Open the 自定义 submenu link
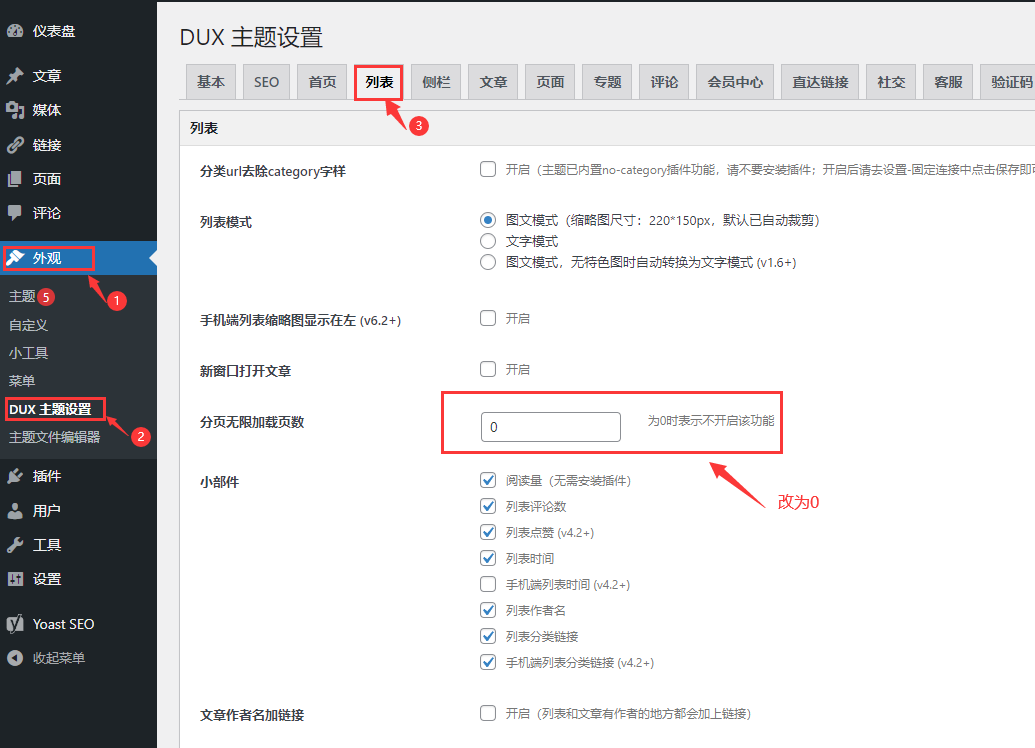The width and height of the screenshot is (1035, 748). tap(28, 325)
